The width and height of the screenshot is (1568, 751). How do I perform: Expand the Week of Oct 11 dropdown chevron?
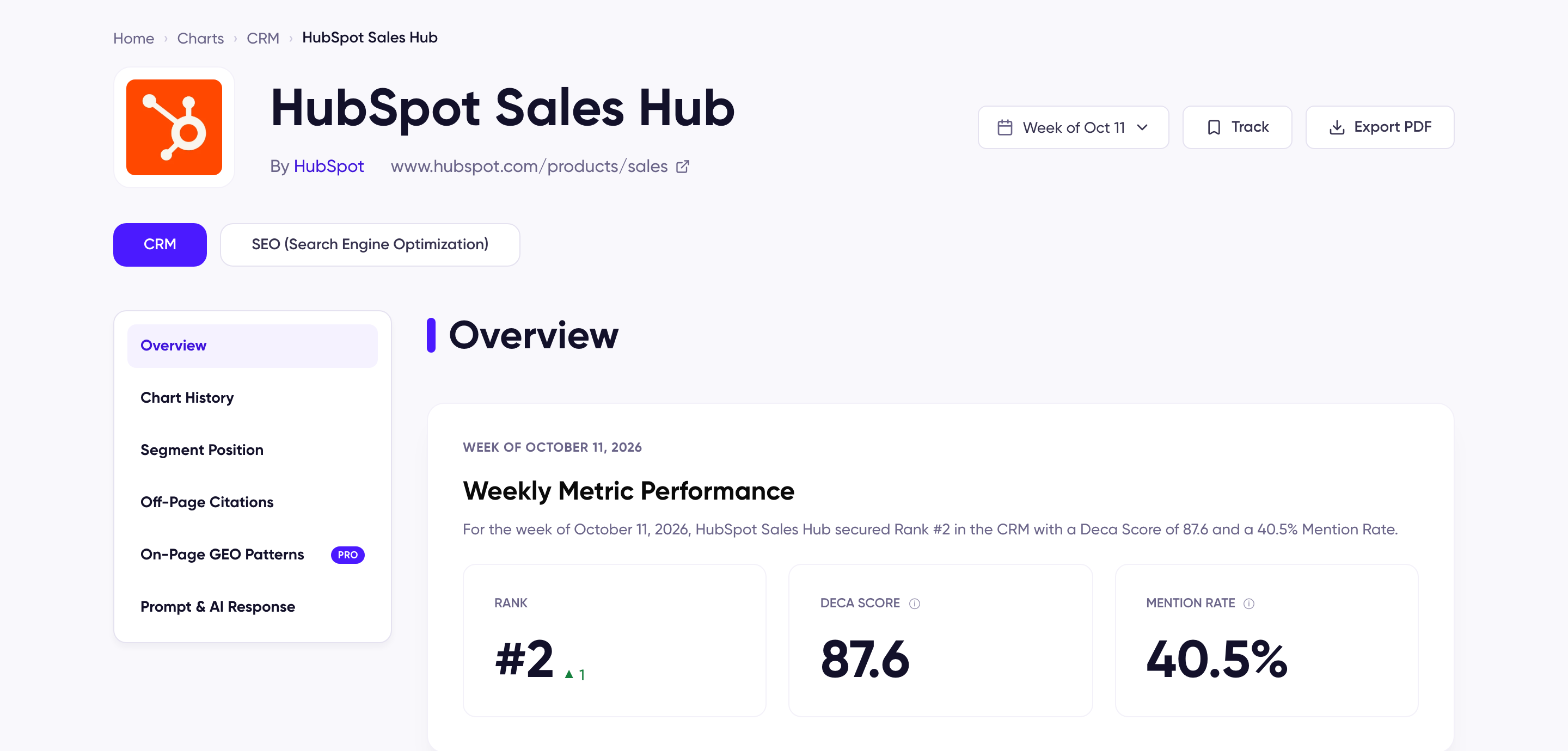pos(1143,127)
